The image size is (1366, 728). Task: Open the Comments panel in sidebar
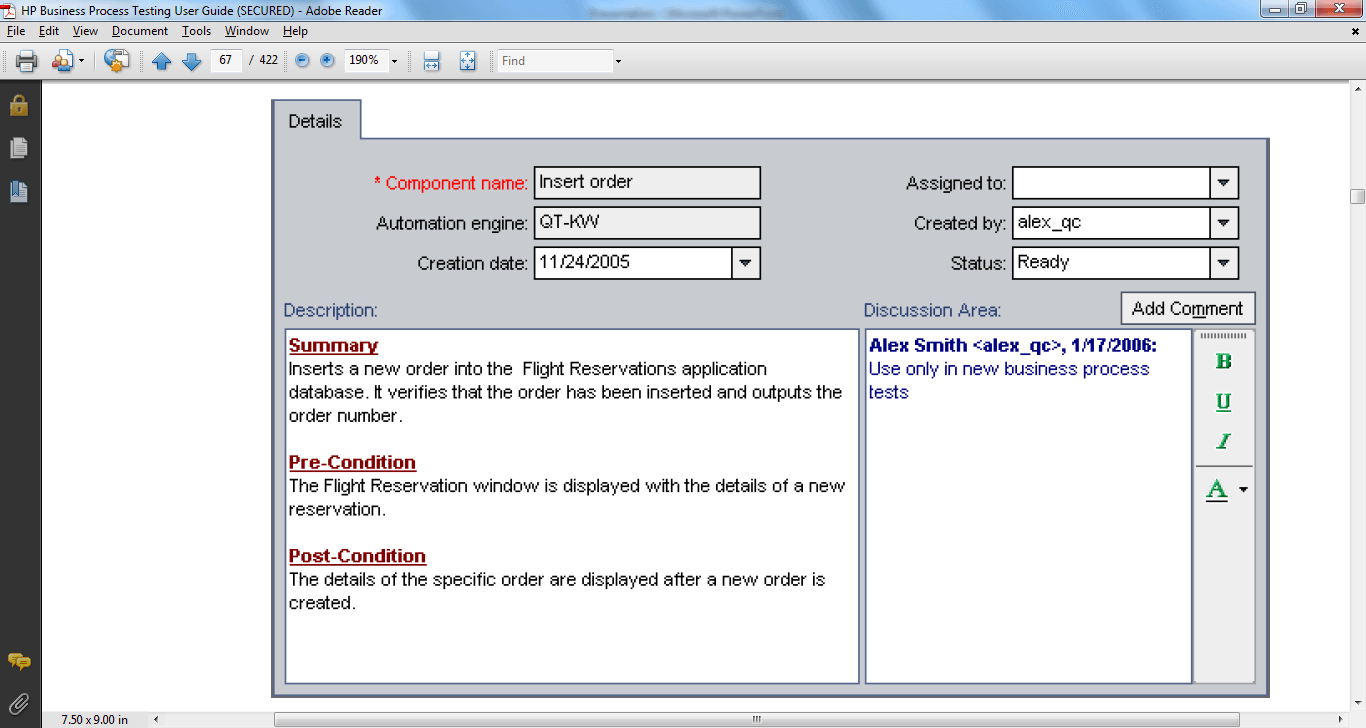coord(19,662)
